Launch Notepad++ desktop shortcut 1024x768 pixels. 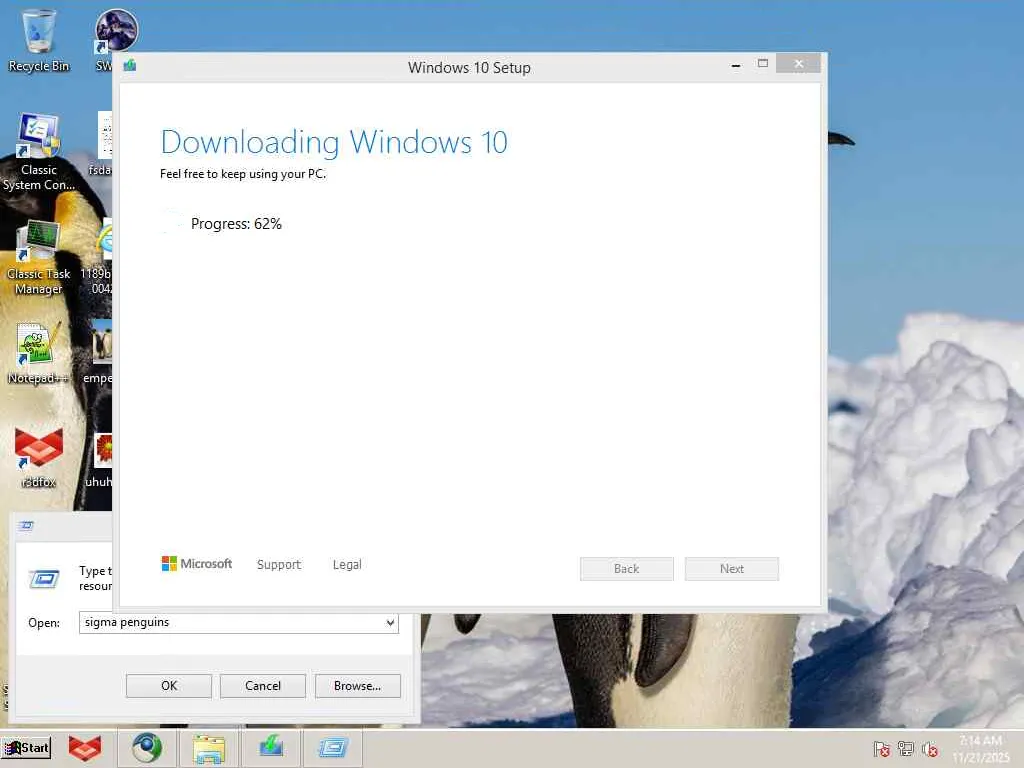(39, 353)
